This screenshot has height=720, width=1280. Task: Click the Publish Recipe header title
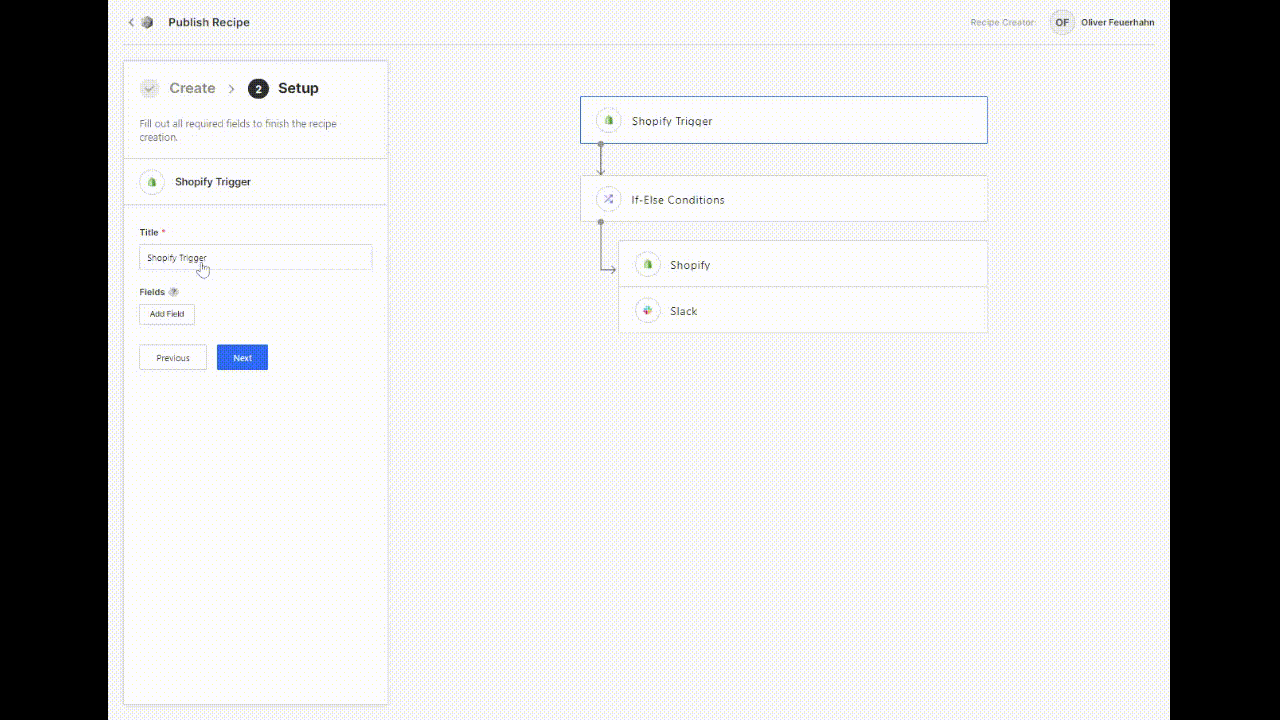click(x=209, y=22)
